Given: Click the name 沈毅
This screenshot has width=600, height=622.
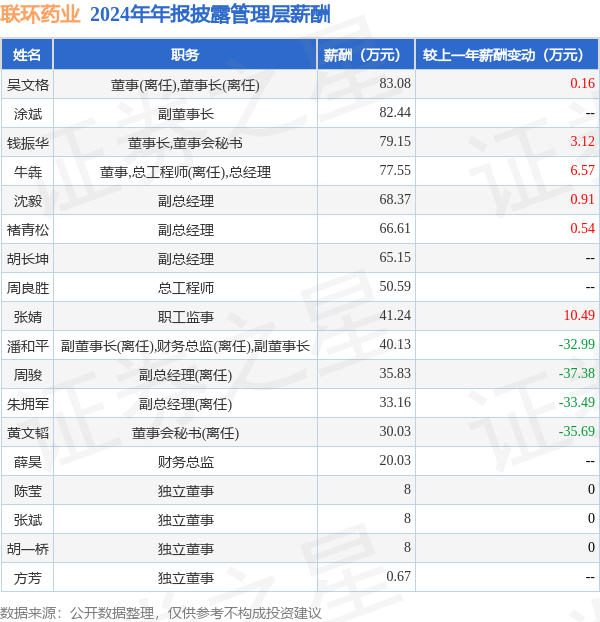Looking at the screenshot, I should tap(27, 201).
